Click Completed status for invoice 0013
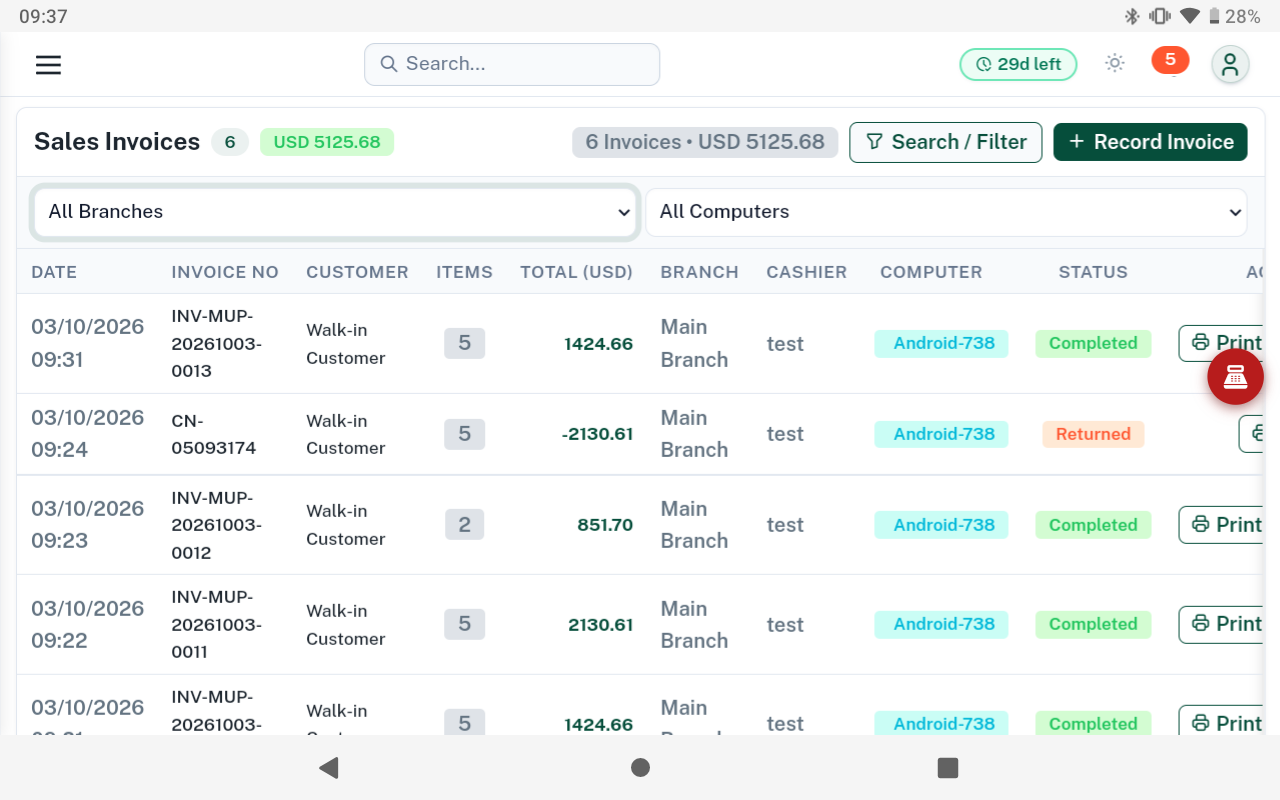The height and width of the screenshot is (800, 1280). tap(1093, 343)
